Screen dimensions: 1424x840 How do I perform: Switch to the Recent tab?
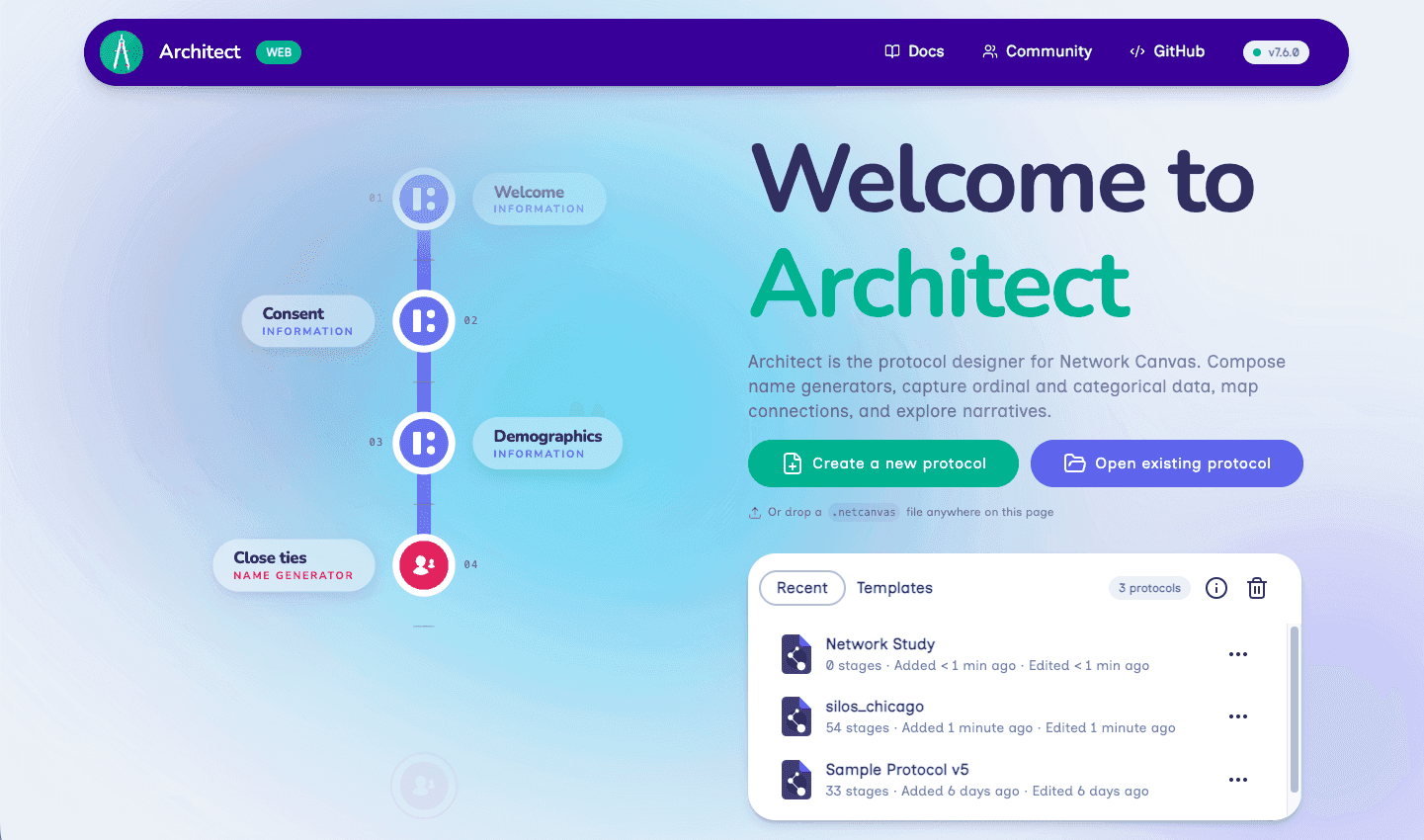[802, 588]
